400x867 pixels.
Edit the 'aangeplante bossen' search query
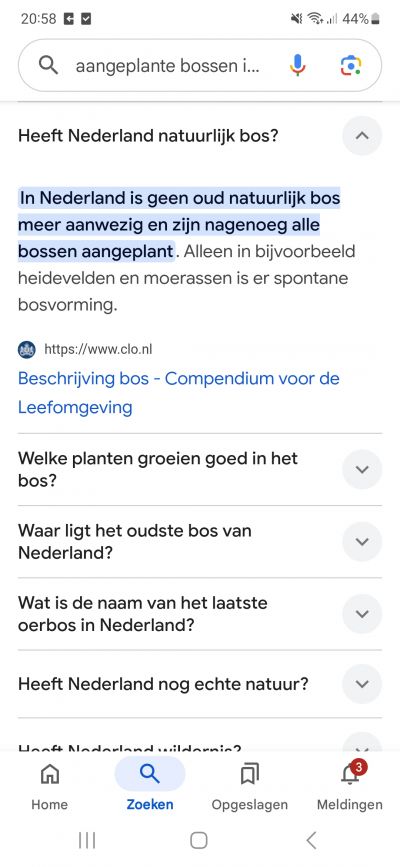[167, 66]
